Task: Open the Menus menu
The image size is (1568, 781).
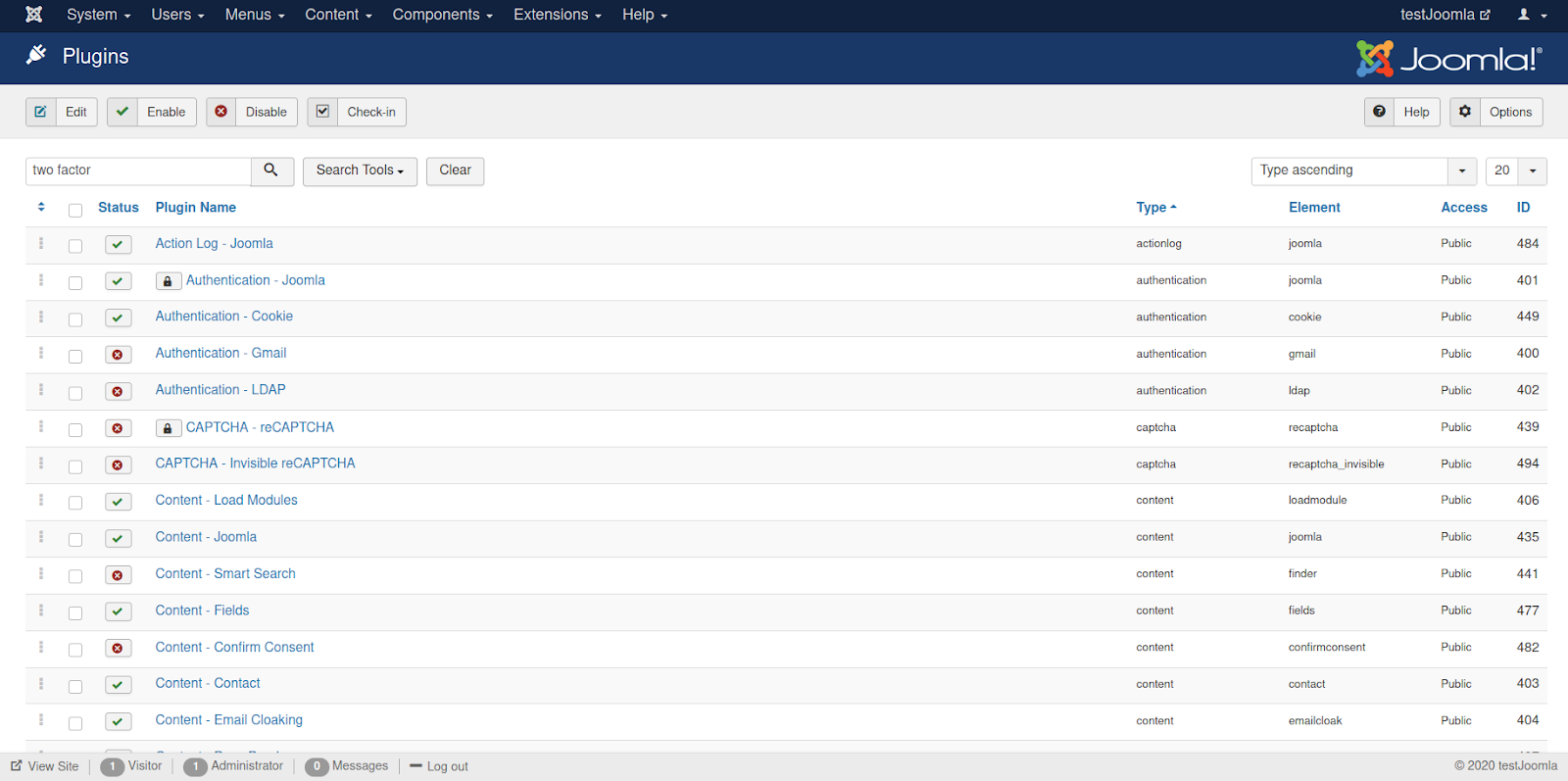Action: click(255, 15)
